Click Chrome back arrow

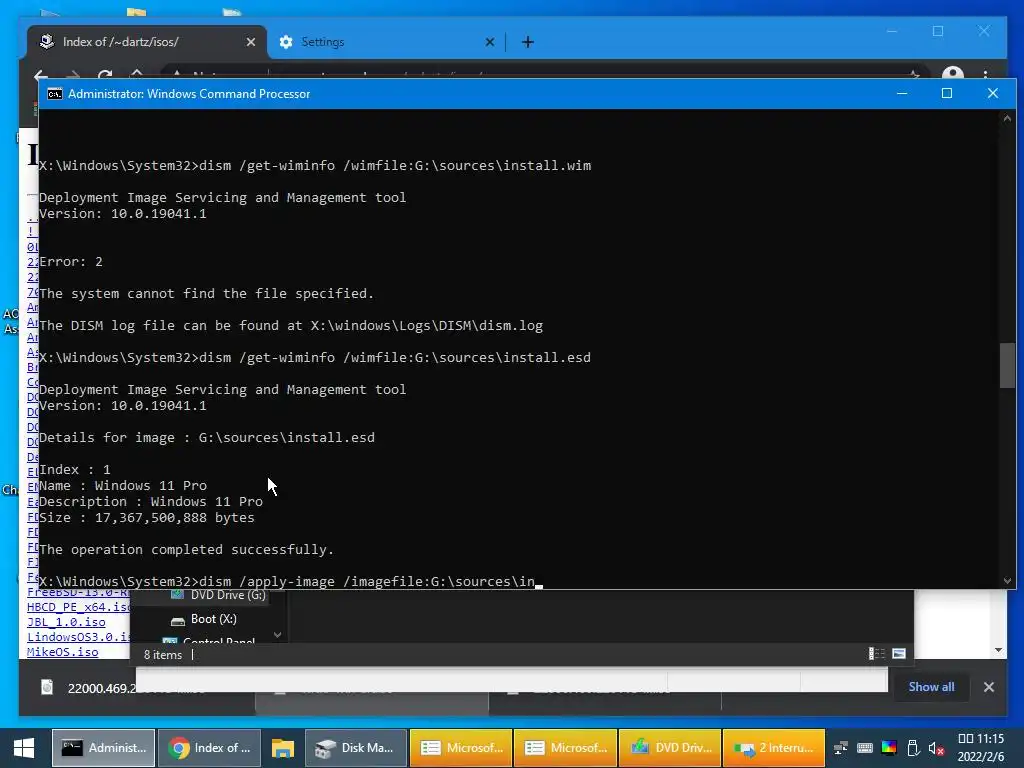[40, 75]
